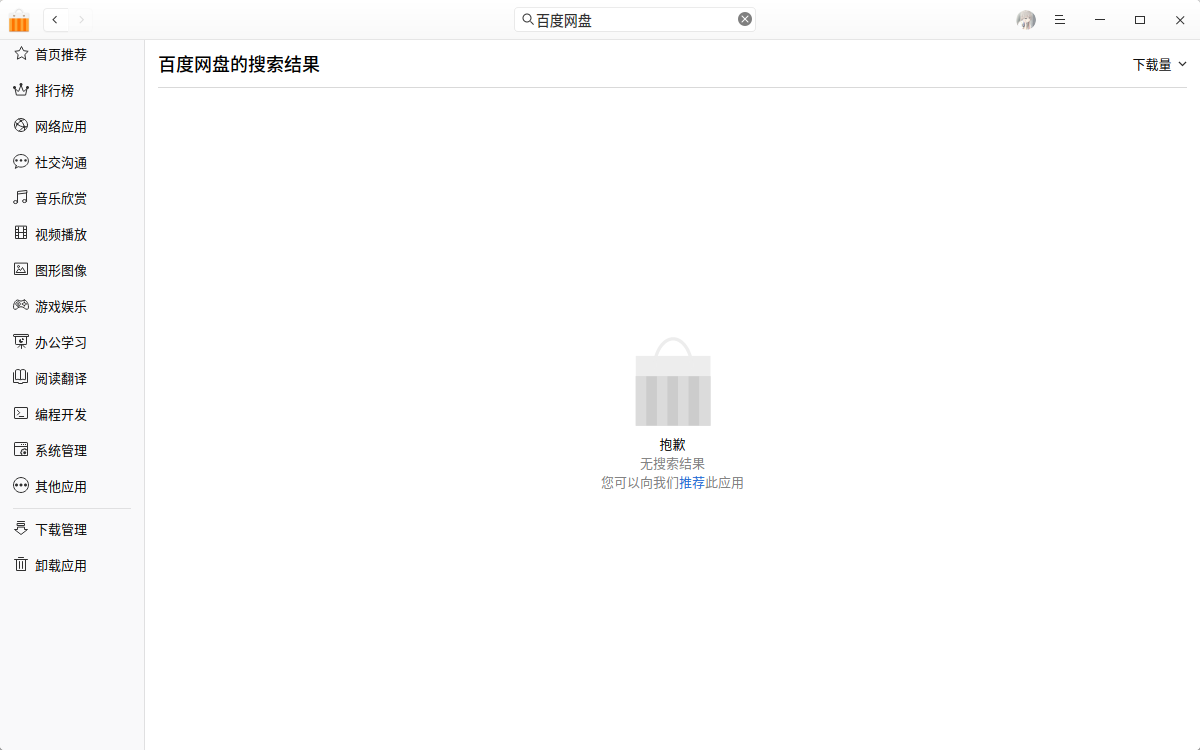Open the hamburger main menu
The height and width of the screenshot is (750, 1200).
coord(1060,20)
